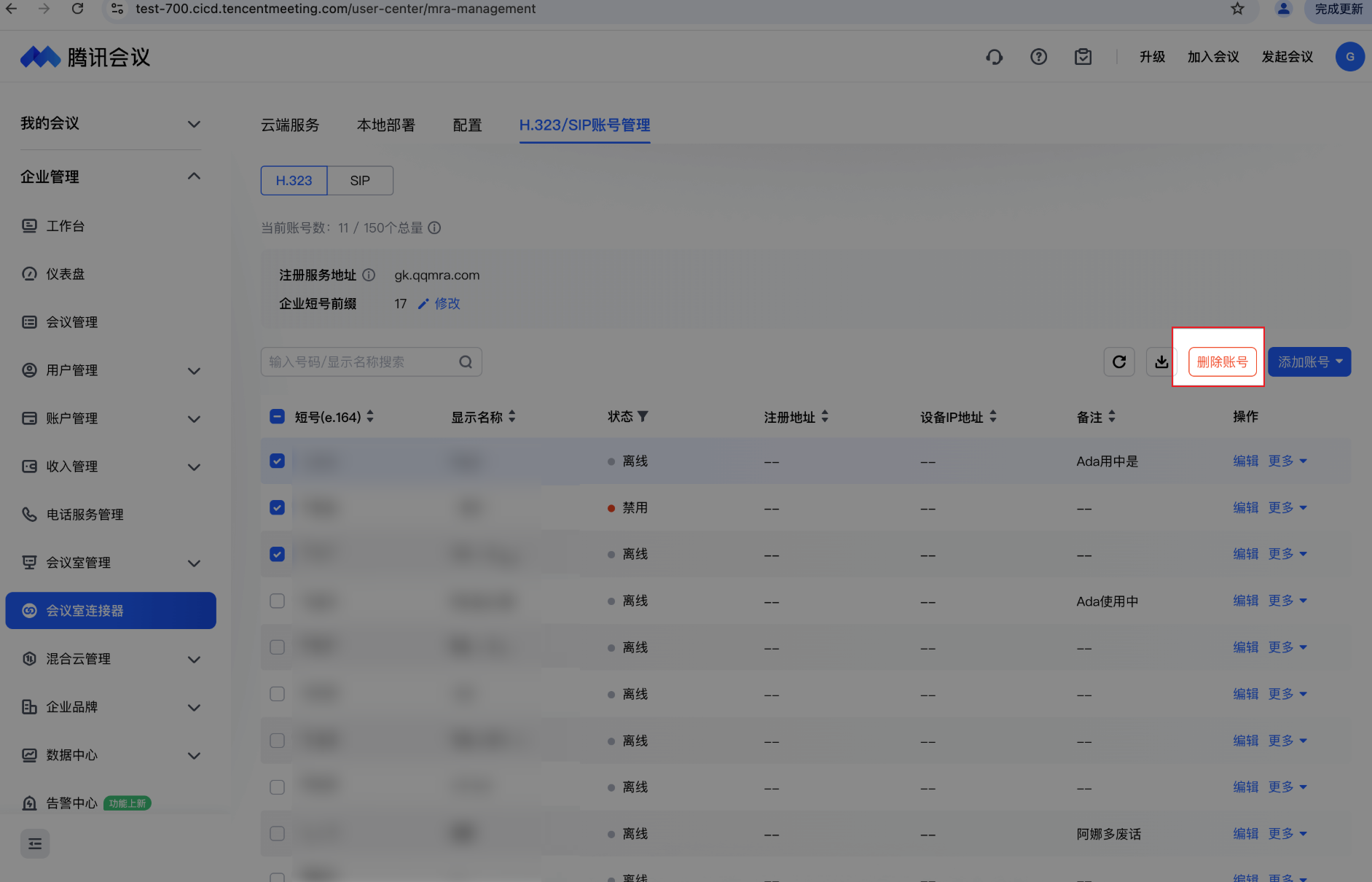Expand 企业品牌 submenu
Screen dimensions: 1372x882
click(x=194, y=707)
